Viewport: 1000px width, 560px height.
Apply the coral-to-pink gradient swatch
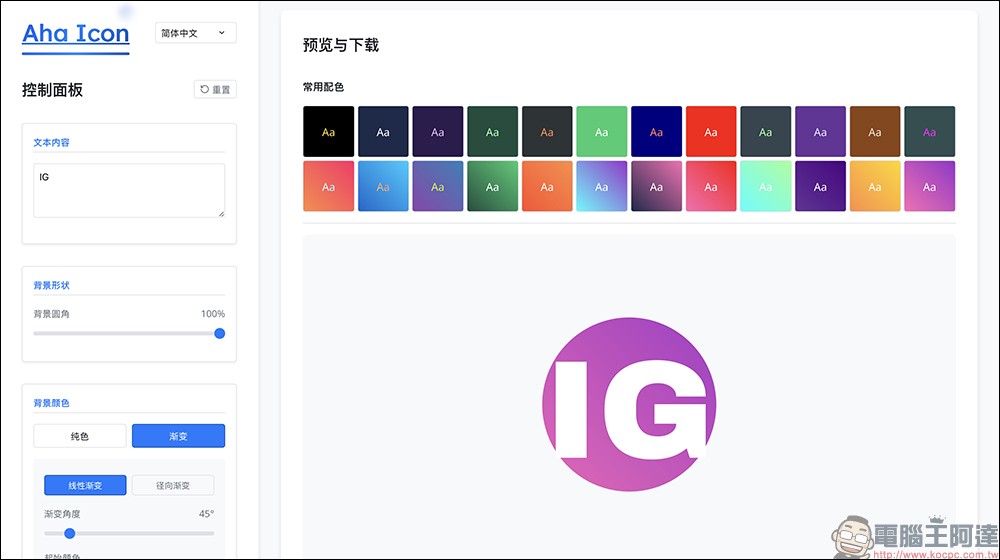pyautogui.click(x=328, y=186)
